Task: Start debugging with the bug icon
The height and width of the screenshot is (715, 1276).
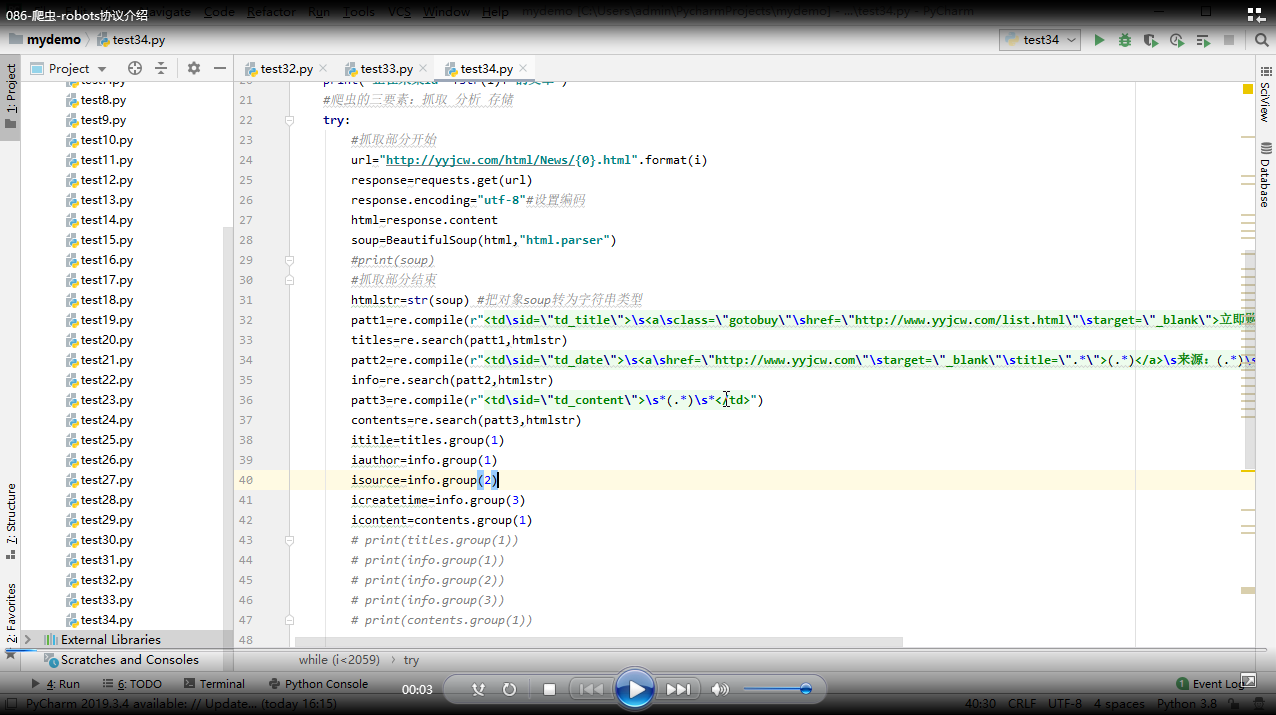Action: click(1125, 40)
